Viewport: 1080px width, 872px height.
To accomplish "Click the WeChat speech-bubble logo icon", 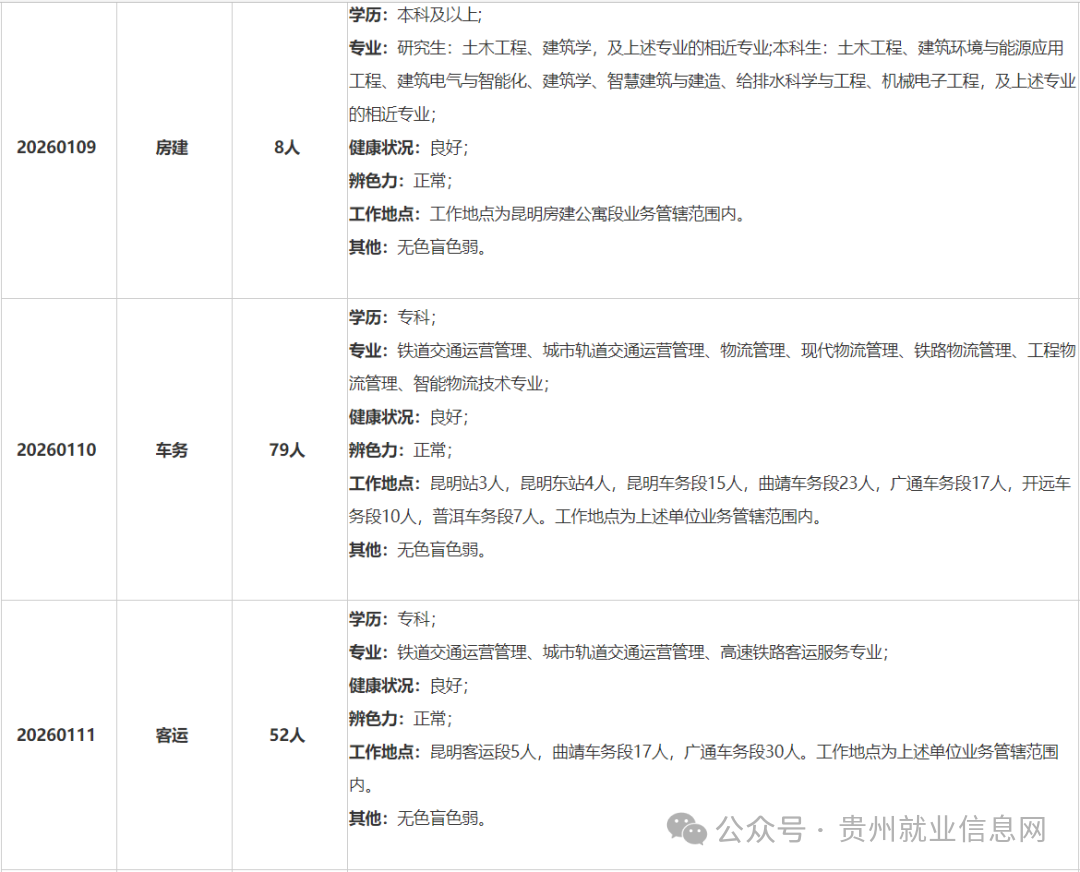I will pos(684,831).
